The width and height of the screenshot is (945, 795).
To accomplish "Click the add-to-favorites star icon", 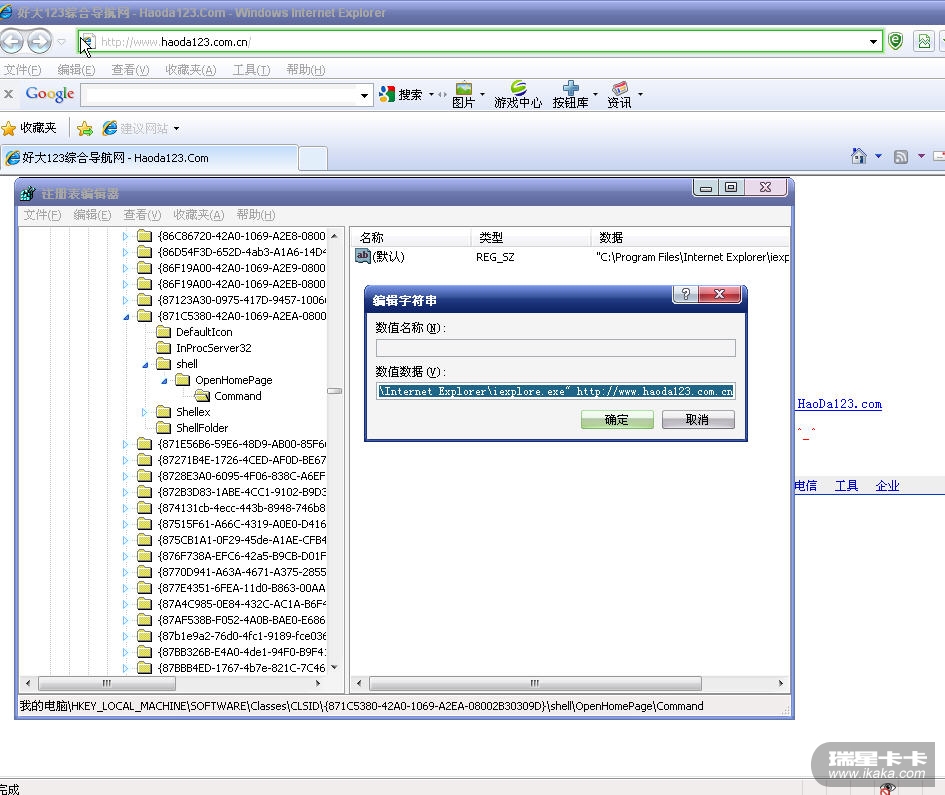I will (x=85, y=128).
